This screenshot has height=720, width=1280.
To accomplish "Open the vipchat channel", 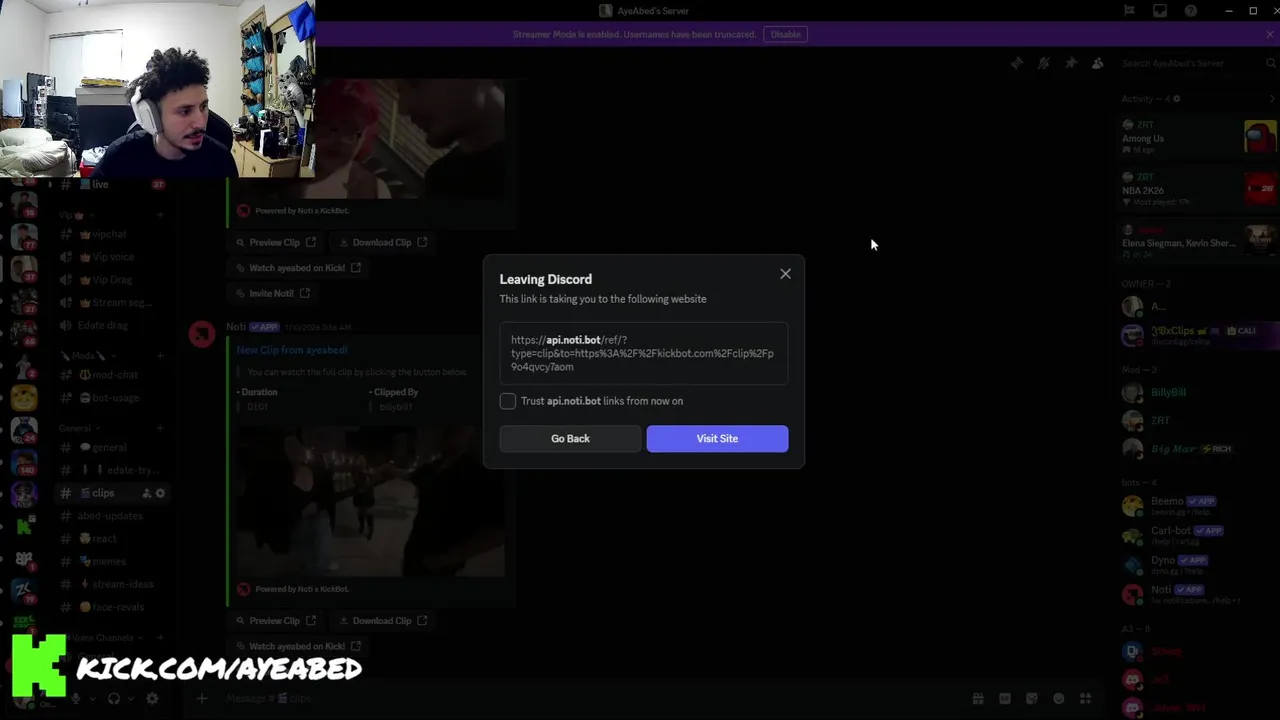I will (x=110, y=234).
